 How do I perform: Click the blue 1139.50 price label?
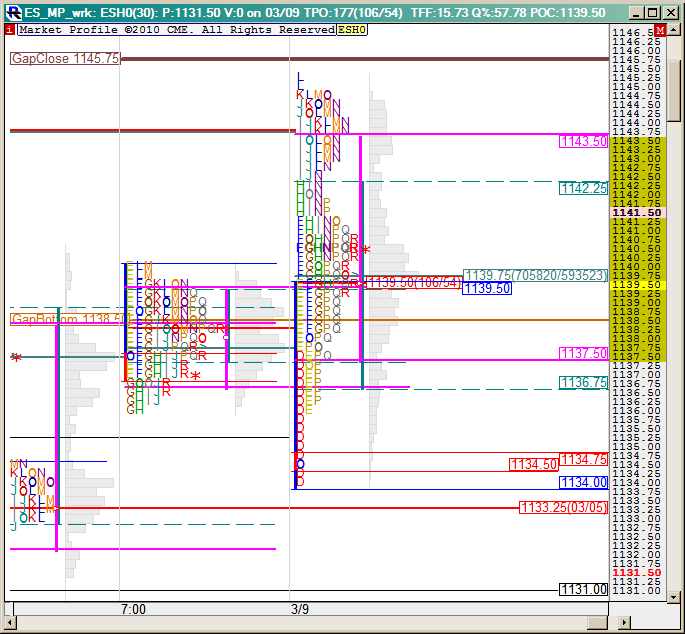487,288
